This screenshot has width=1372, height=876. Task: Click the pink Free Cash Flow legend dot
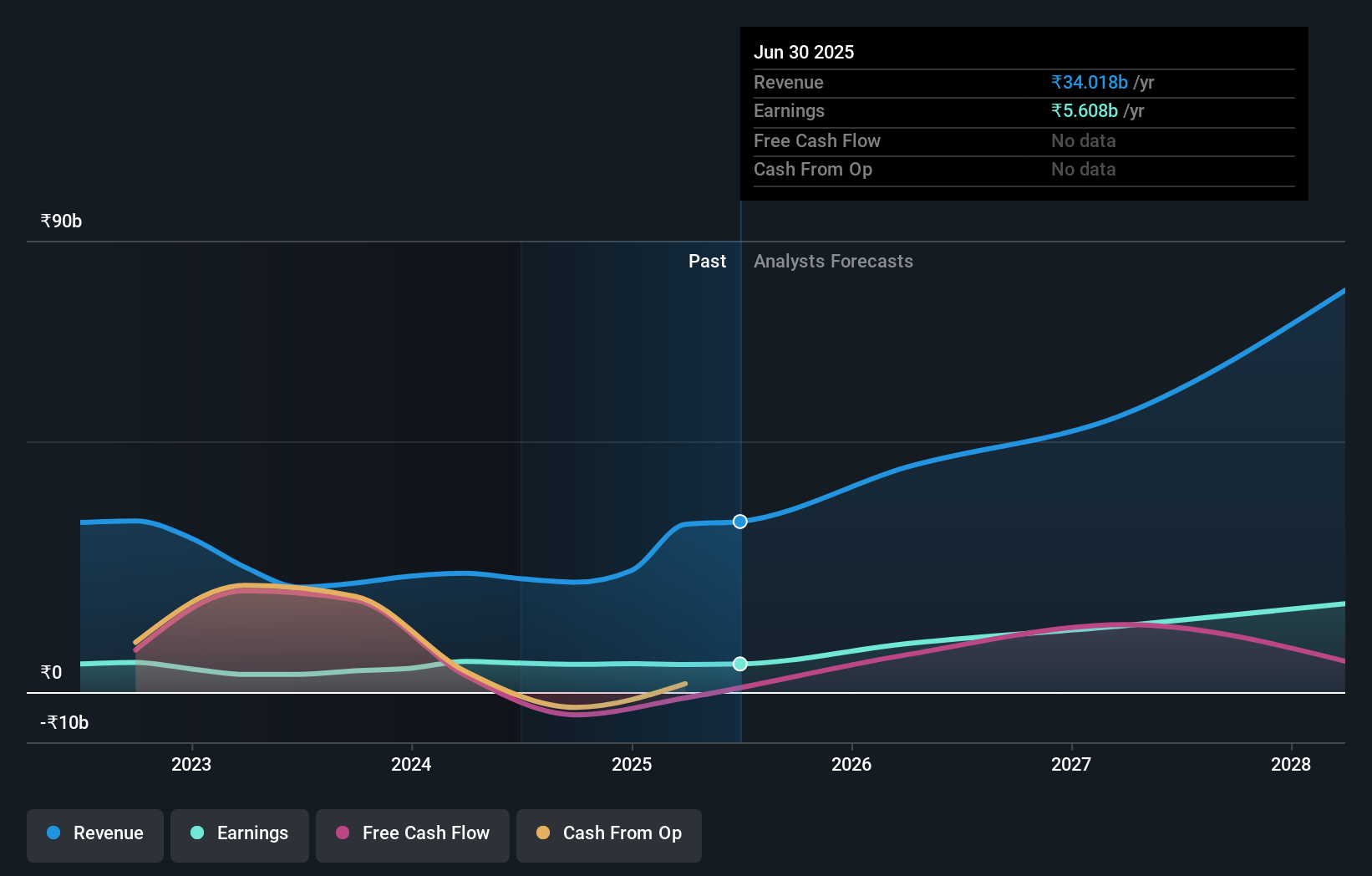tap(341, 834)
